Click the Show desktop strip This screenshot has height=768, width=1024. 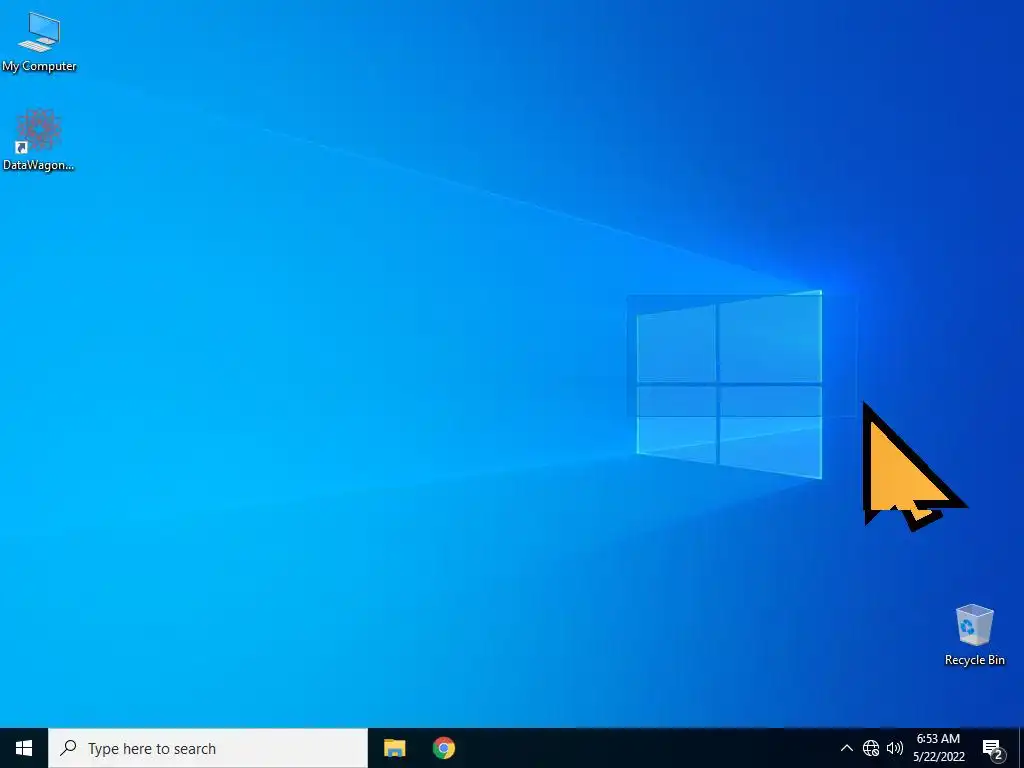click(x=1021, y=748)
